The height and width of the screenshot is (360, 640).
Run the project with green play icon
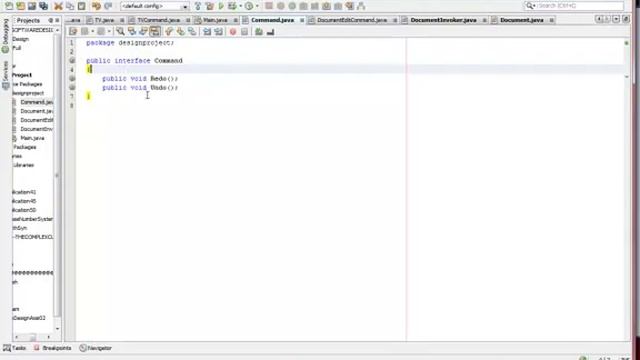(x=221, y=6)
